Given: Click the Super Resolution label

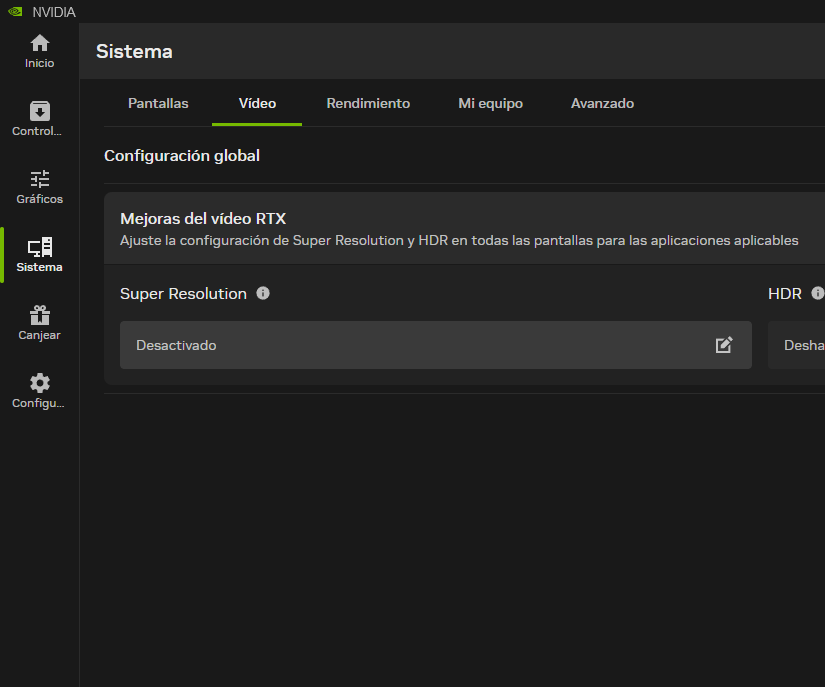Looking at the screenshot, I should coord(183,294).
